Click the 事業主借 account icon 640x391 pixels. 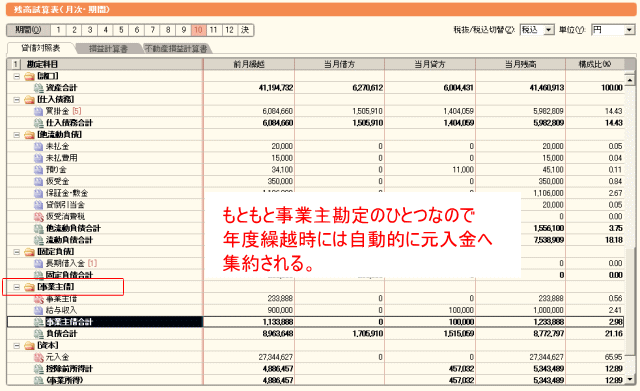pos(39,299)
